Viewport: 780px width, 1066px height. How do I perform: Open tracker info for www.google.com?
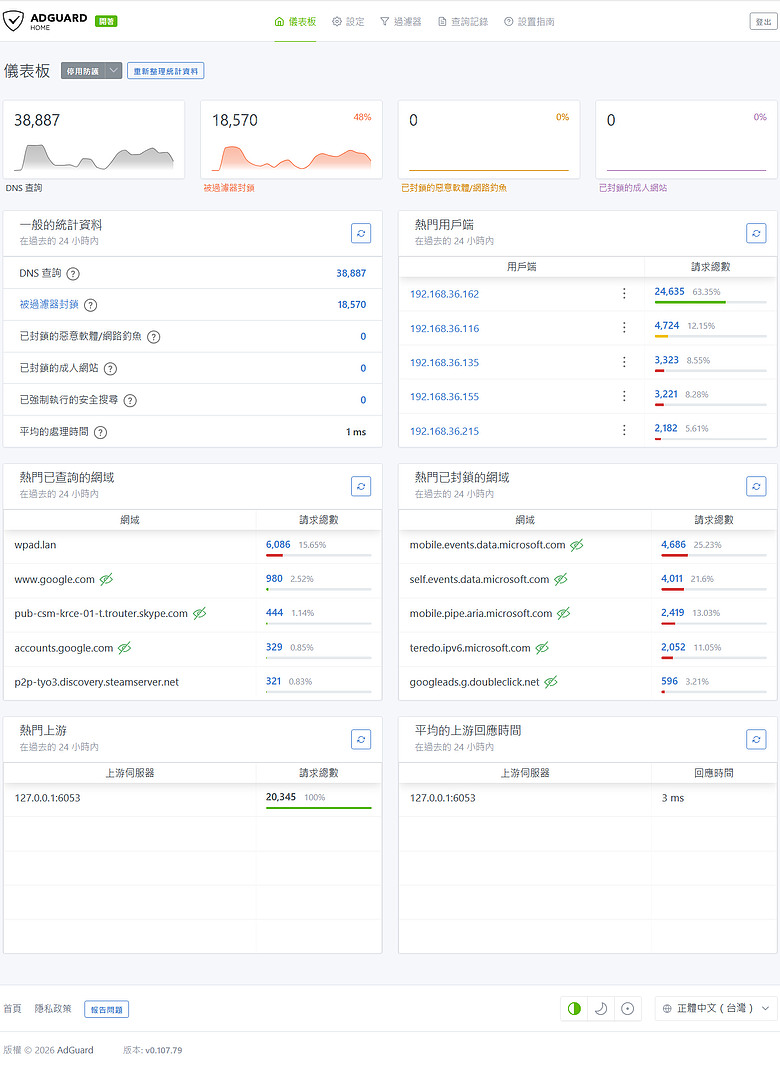click(x=106, y=579)
